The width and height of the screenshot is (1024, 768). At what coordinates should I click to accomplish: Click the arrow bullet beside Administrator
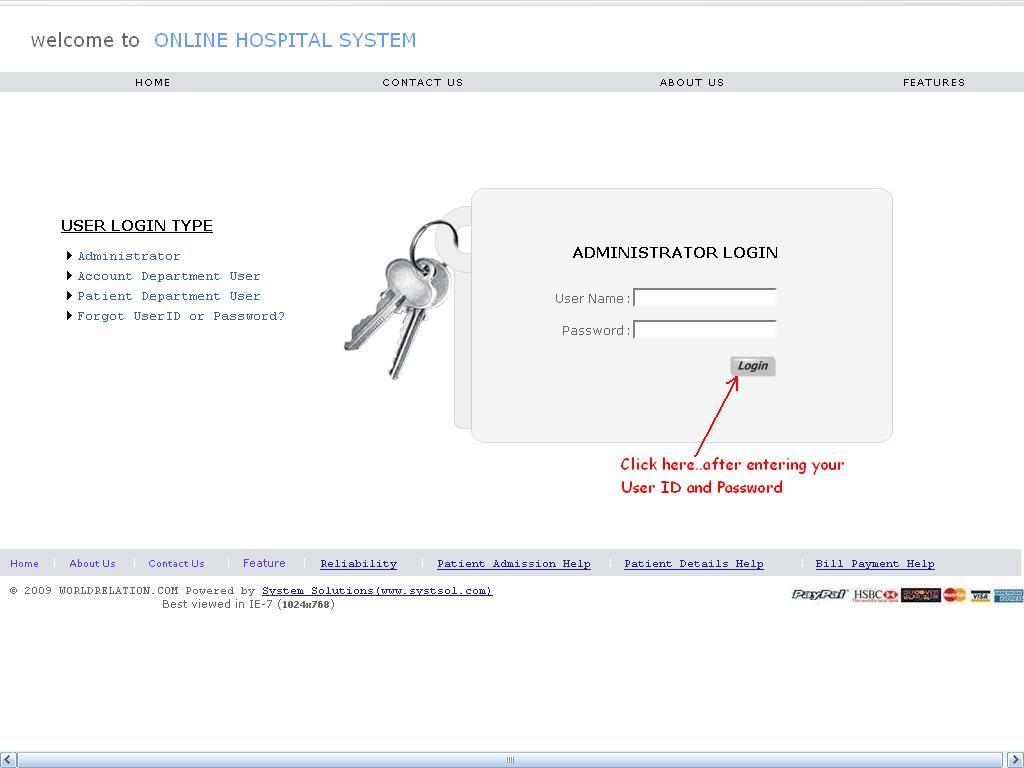pos(69,255)
